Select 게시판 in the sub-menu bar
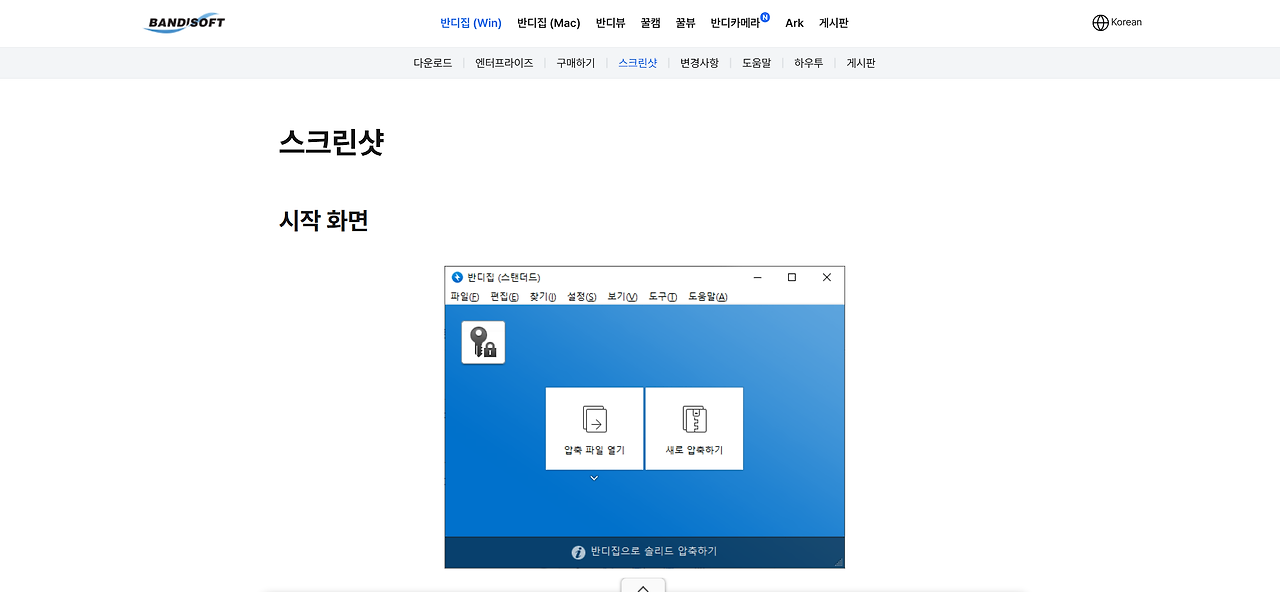Image resolution: width=1280 pixels, height=592 pixels. (x=861, y=63)
